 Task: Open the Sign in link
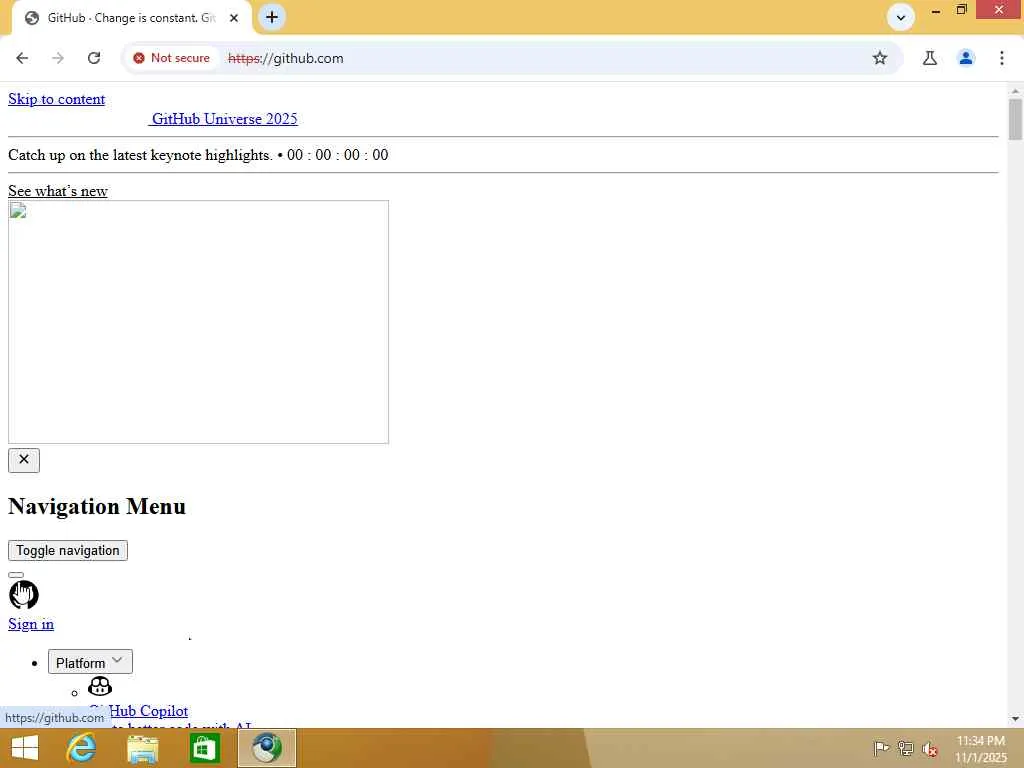pos(31,624)
